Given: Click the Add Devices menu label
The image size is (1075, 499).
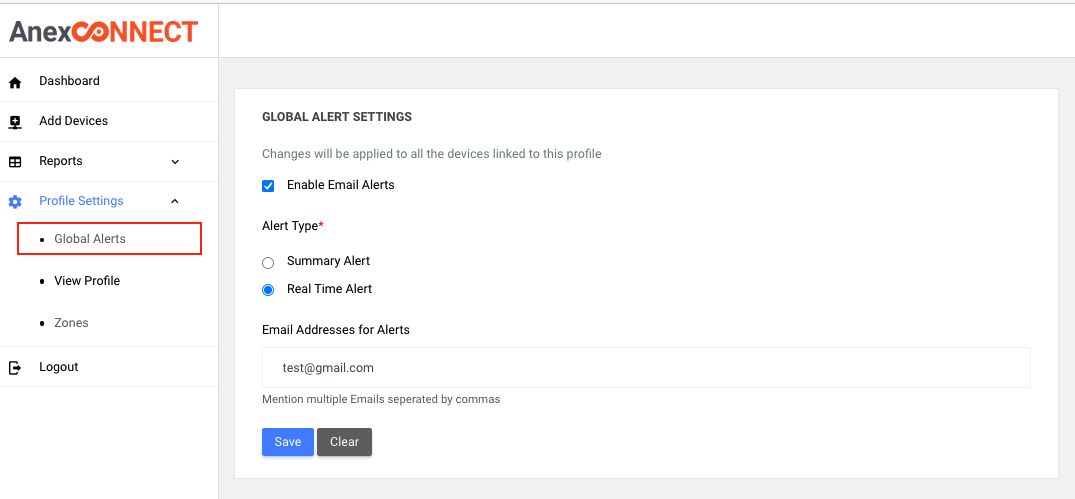Looking at the screenshot, I should pyautogui.click(x=73, y=121).
